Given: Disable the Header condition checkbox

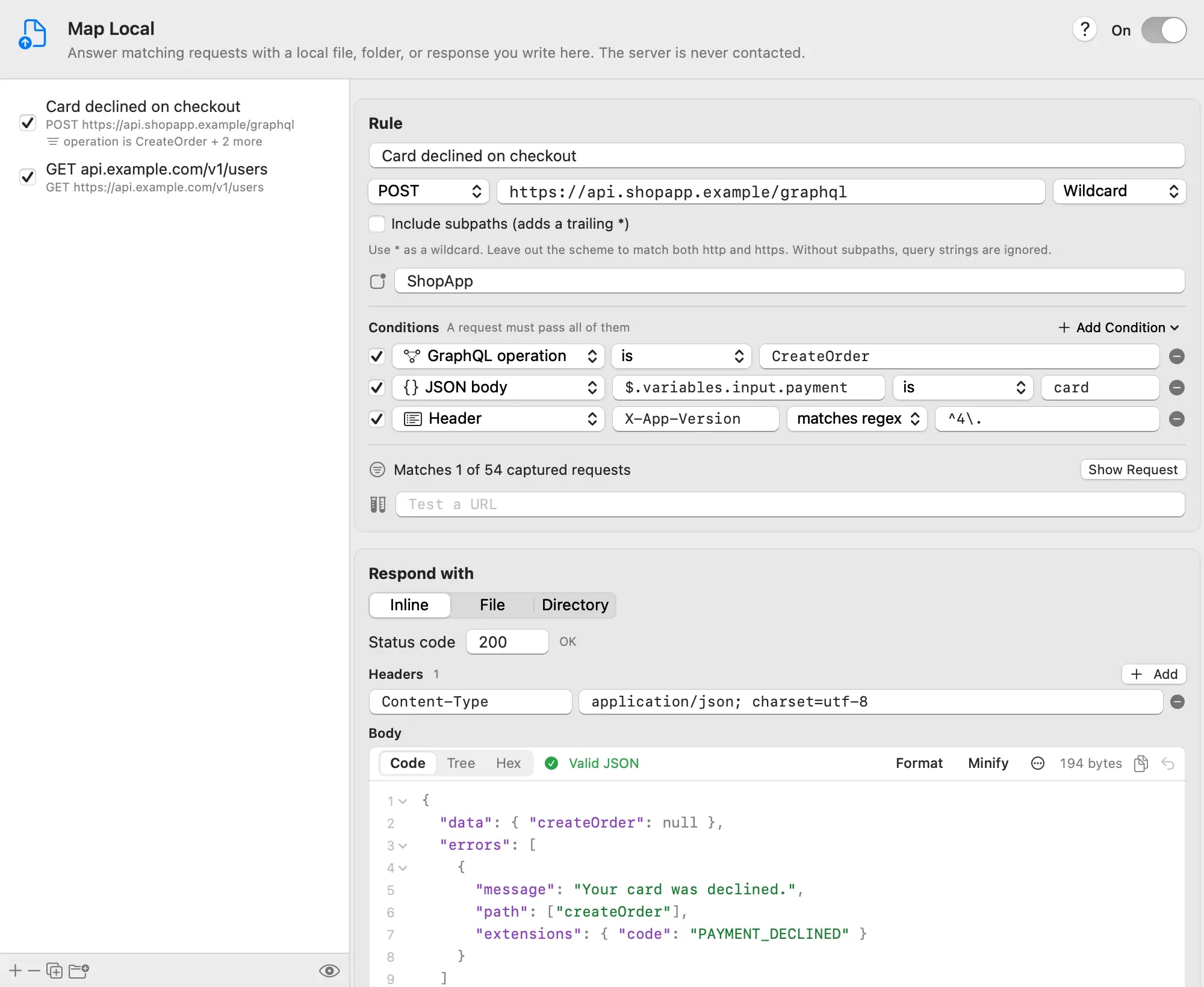Looking at the screenshot, I should (x=377, y=419).
